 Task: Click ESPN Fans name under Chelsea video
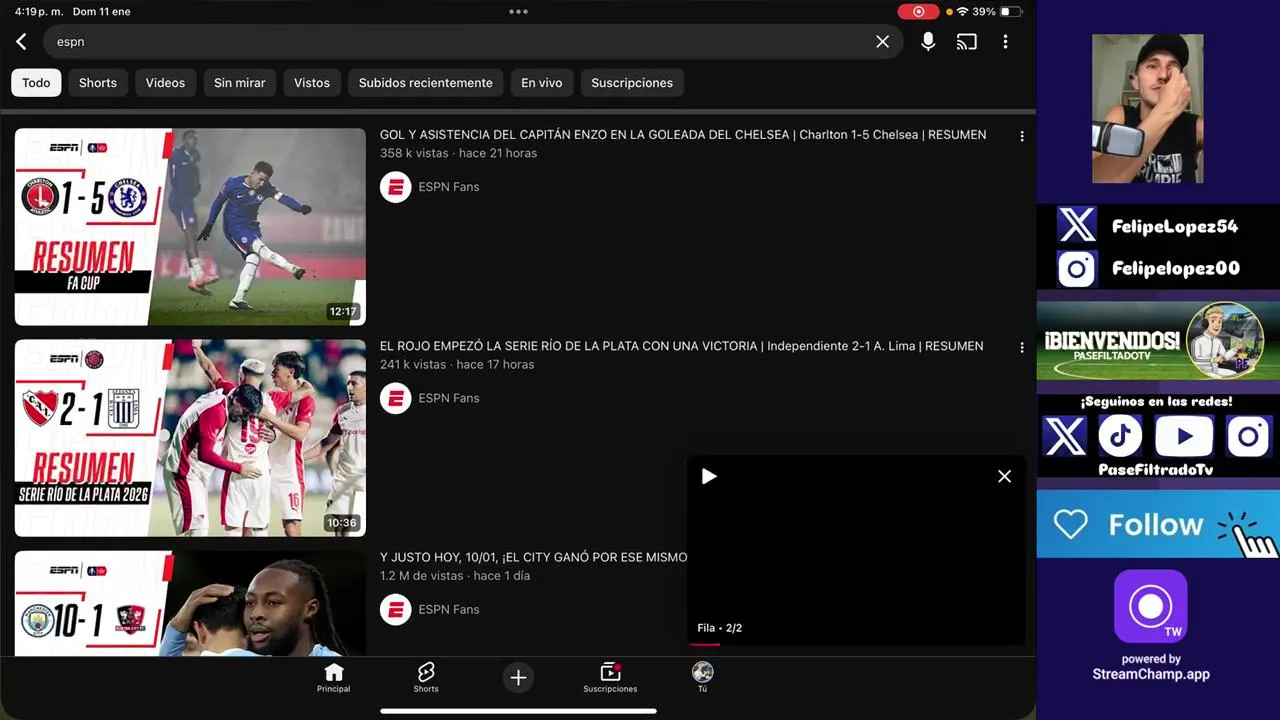449,187
